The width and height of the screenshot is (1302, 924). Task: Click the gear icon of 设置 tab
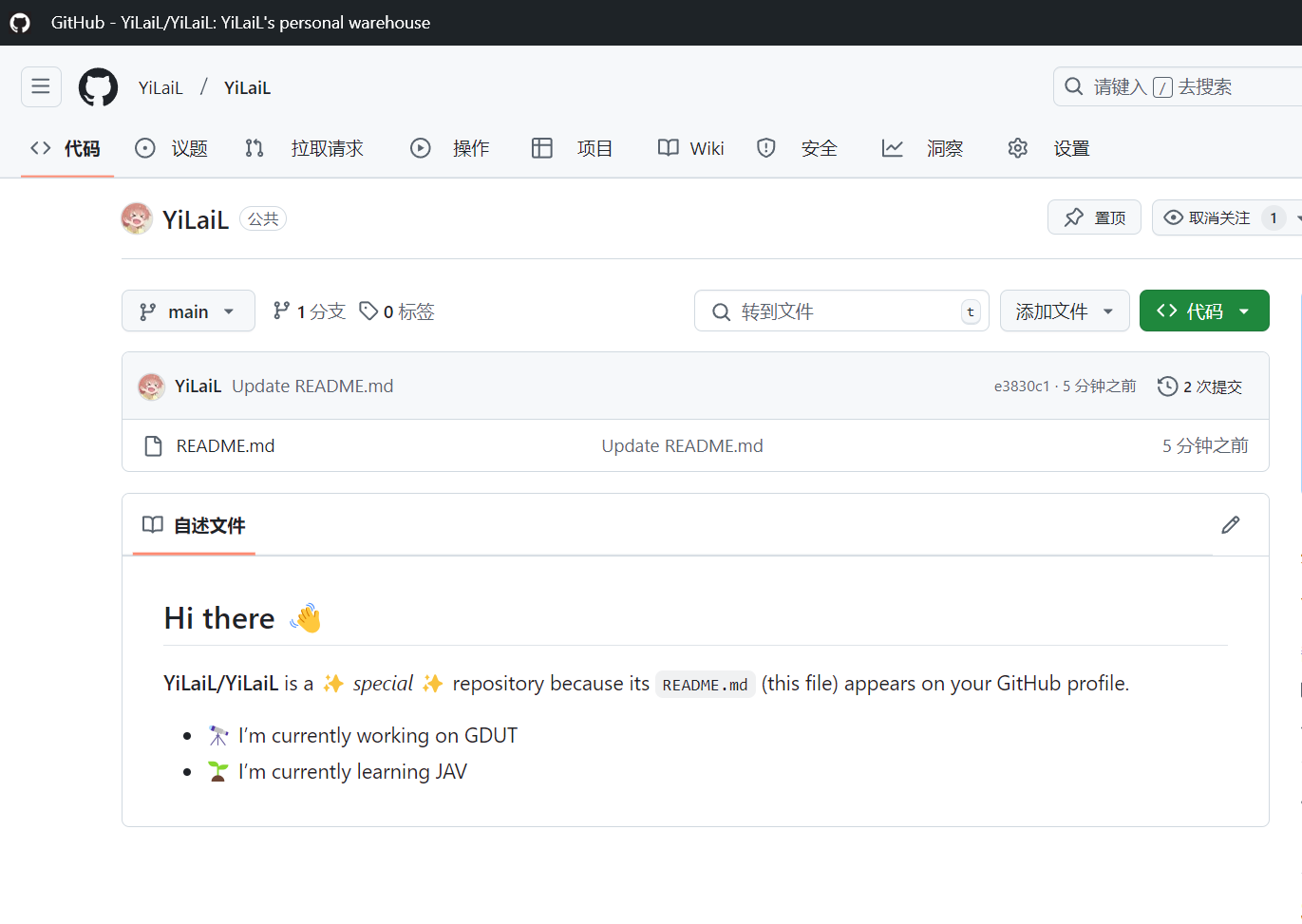point(1018,148)
